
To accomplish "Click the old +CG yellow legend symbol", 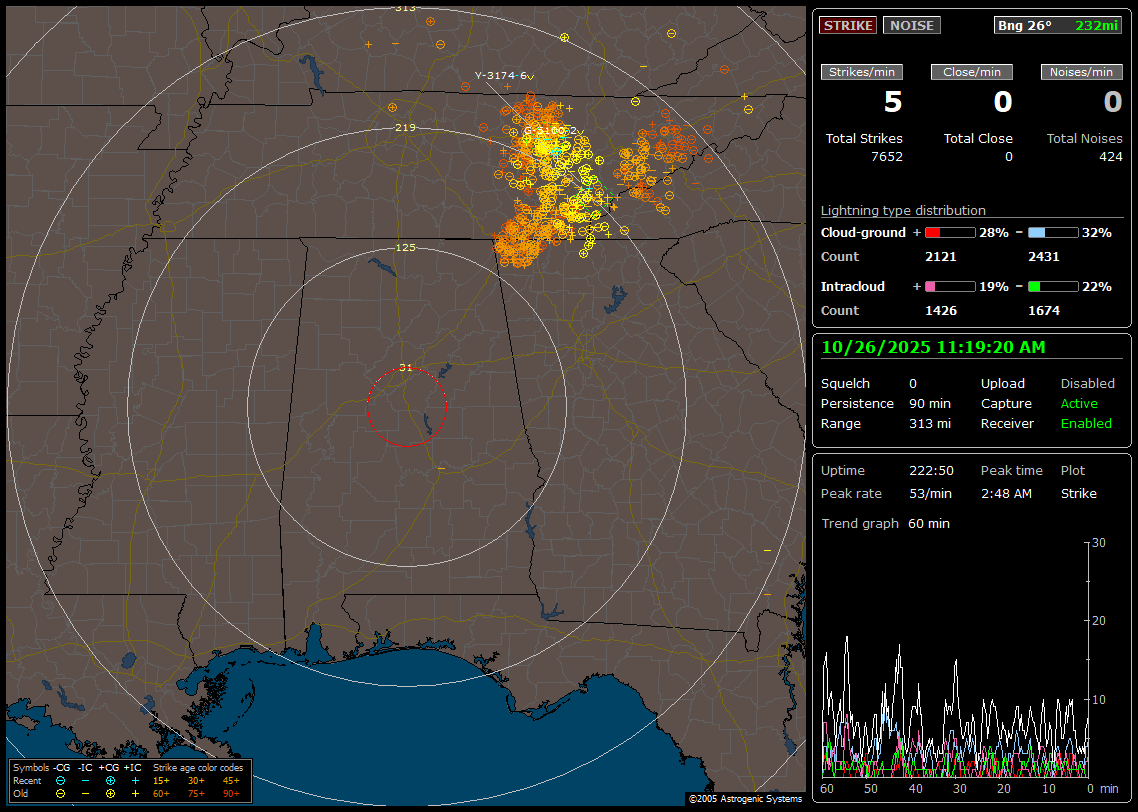I will coord(110,793).
